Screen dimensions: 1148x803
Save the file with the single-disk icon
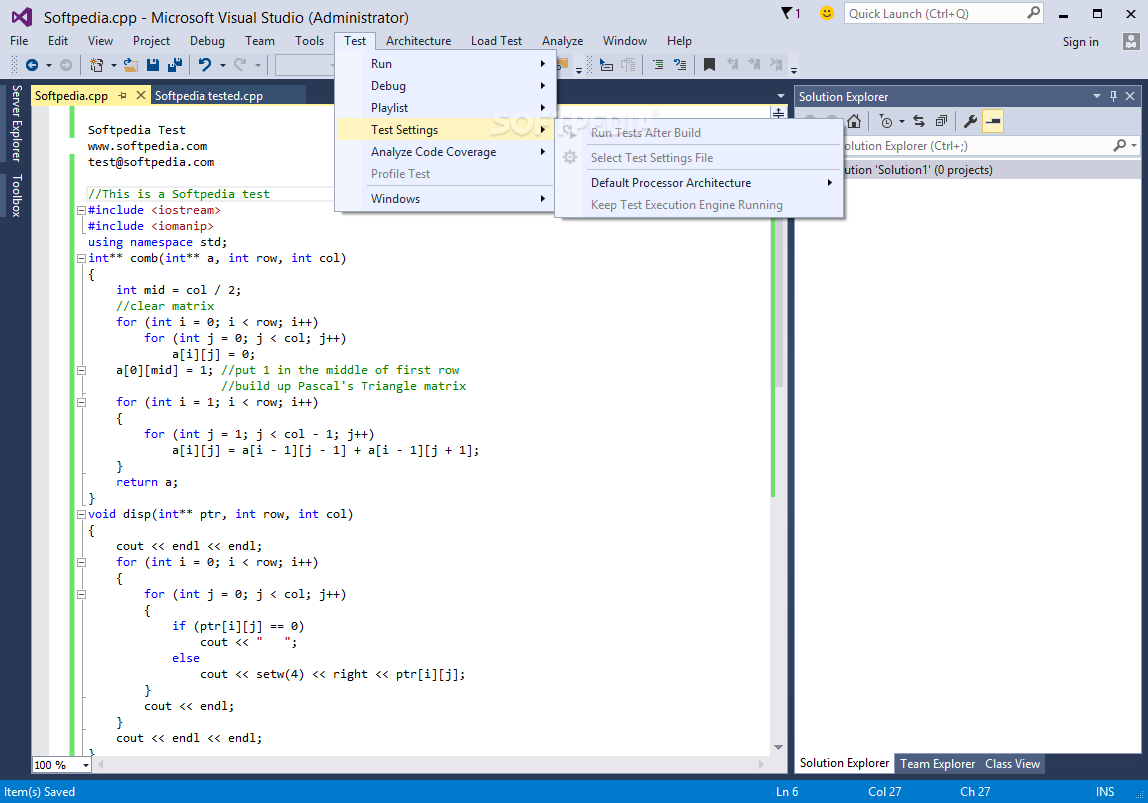pos(153,65)
